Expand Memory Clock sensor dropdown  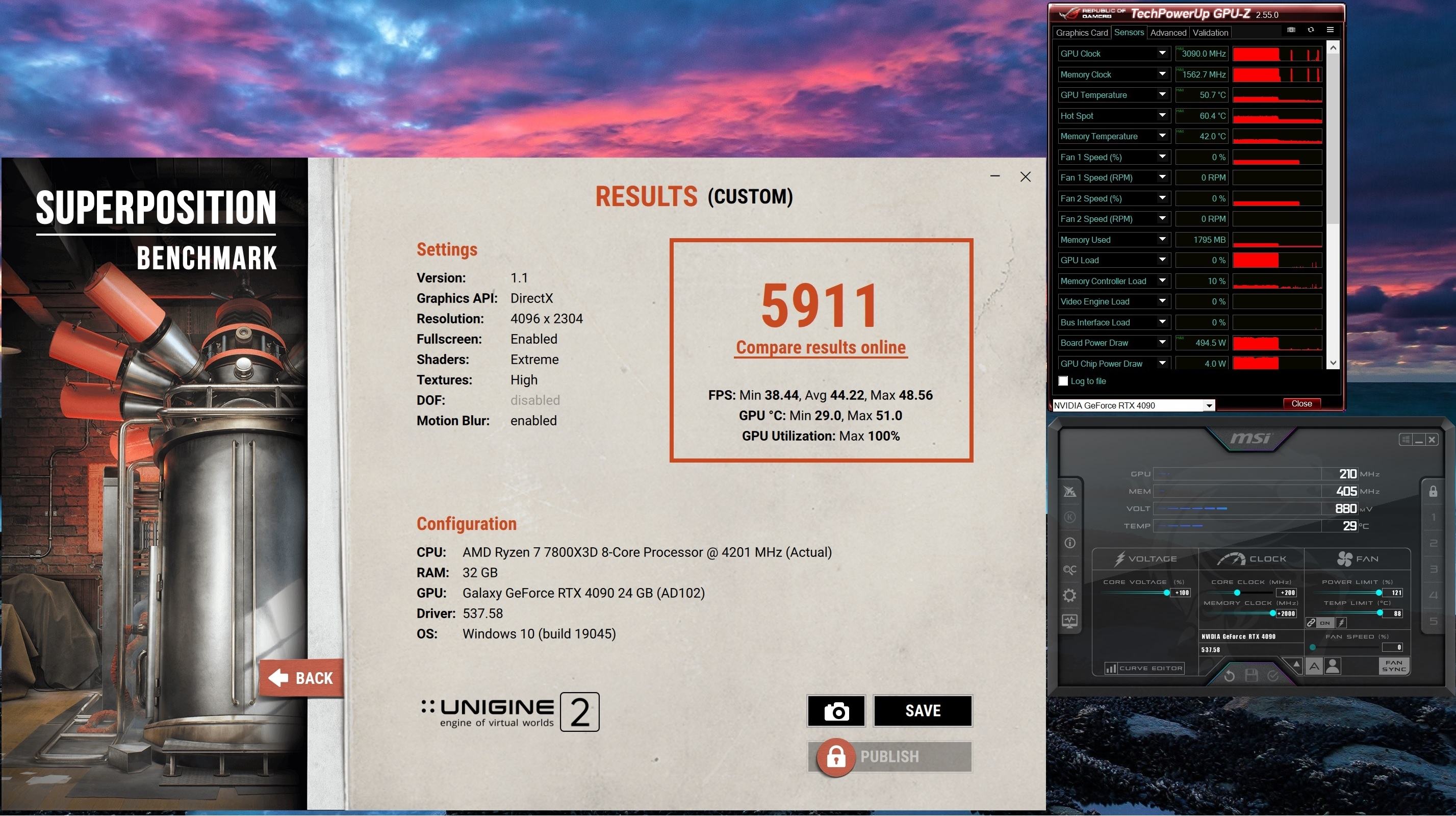[x=1162, y=74]
